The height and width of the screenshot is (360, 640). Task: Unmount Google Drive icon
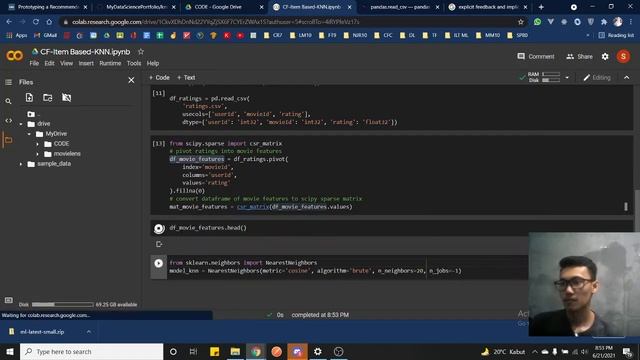pyautogui.click(x=66, y=98)
